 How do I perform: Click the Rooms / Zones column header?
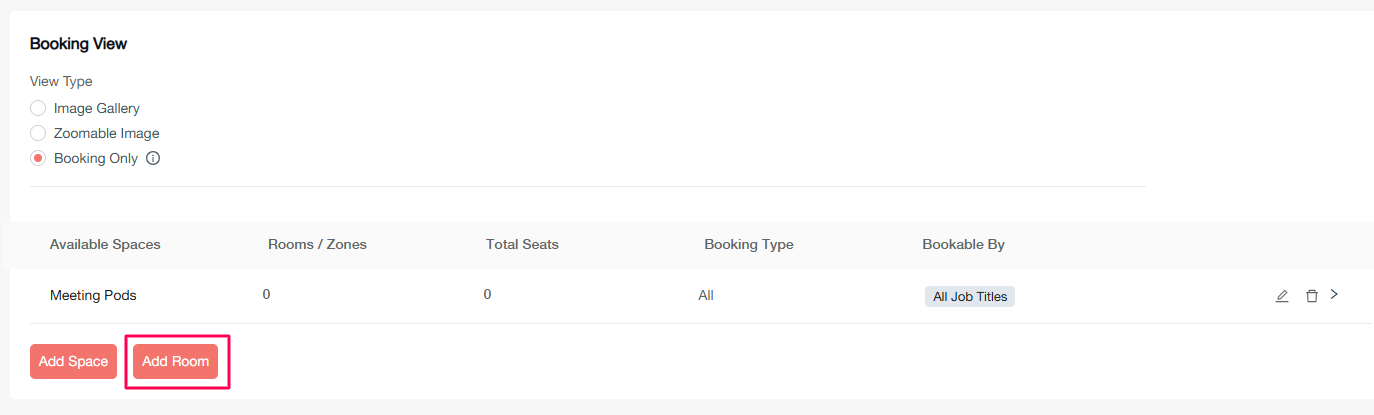click(317, 244)
